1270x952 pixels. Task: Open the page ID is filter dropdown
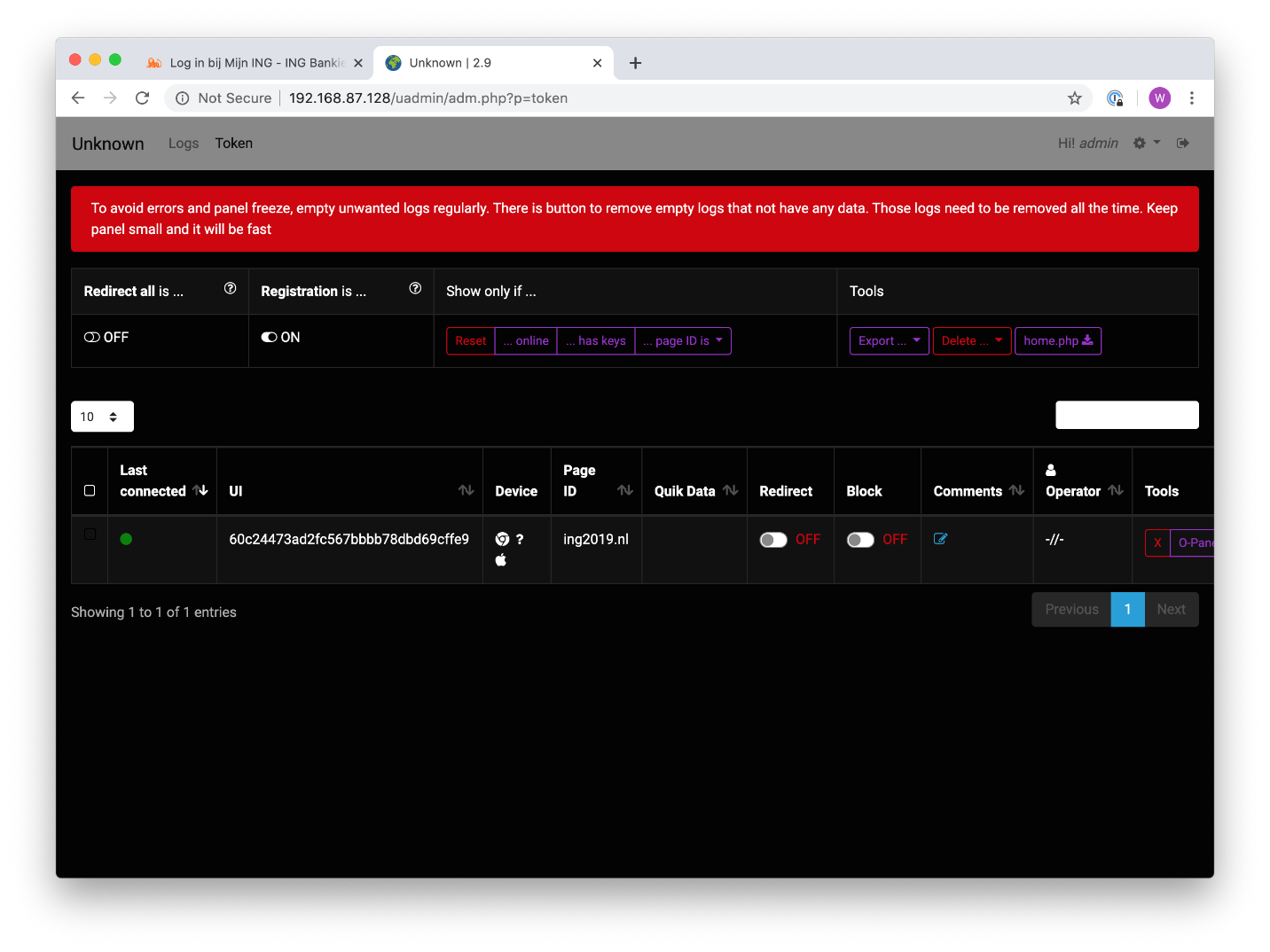click(x=683, y=341)
